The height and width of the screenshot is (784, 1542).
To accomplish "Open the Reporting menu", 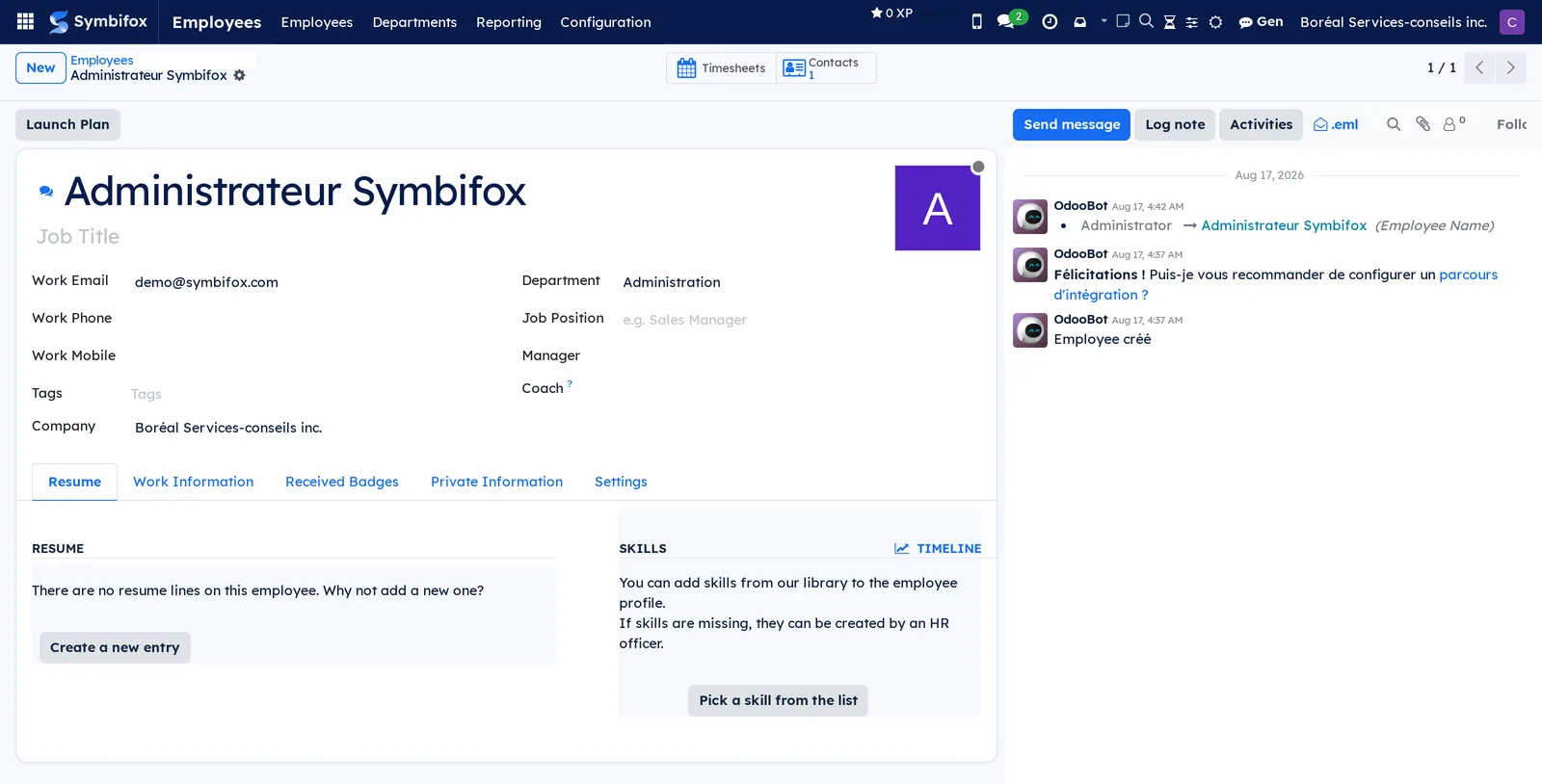I will point(509,22).
